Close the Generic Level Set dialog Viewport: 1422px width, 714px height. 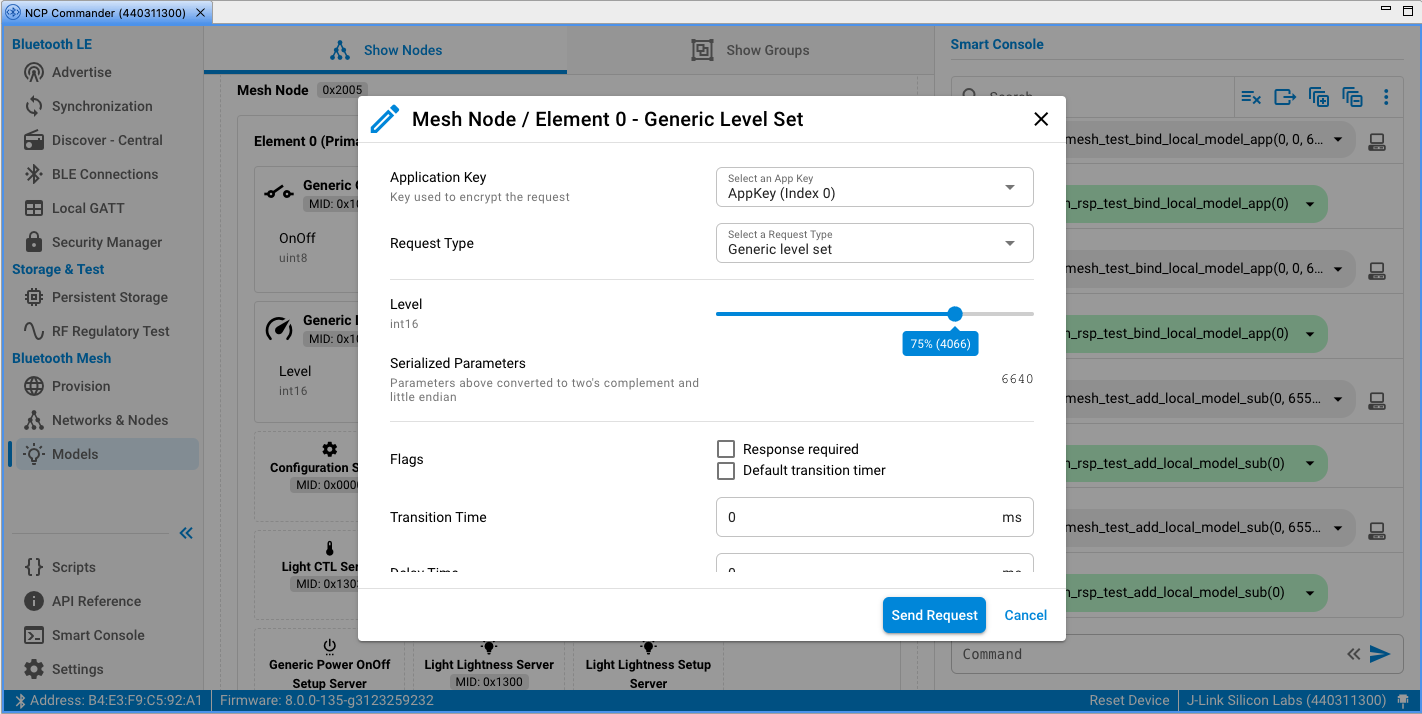click(1041, 119)
